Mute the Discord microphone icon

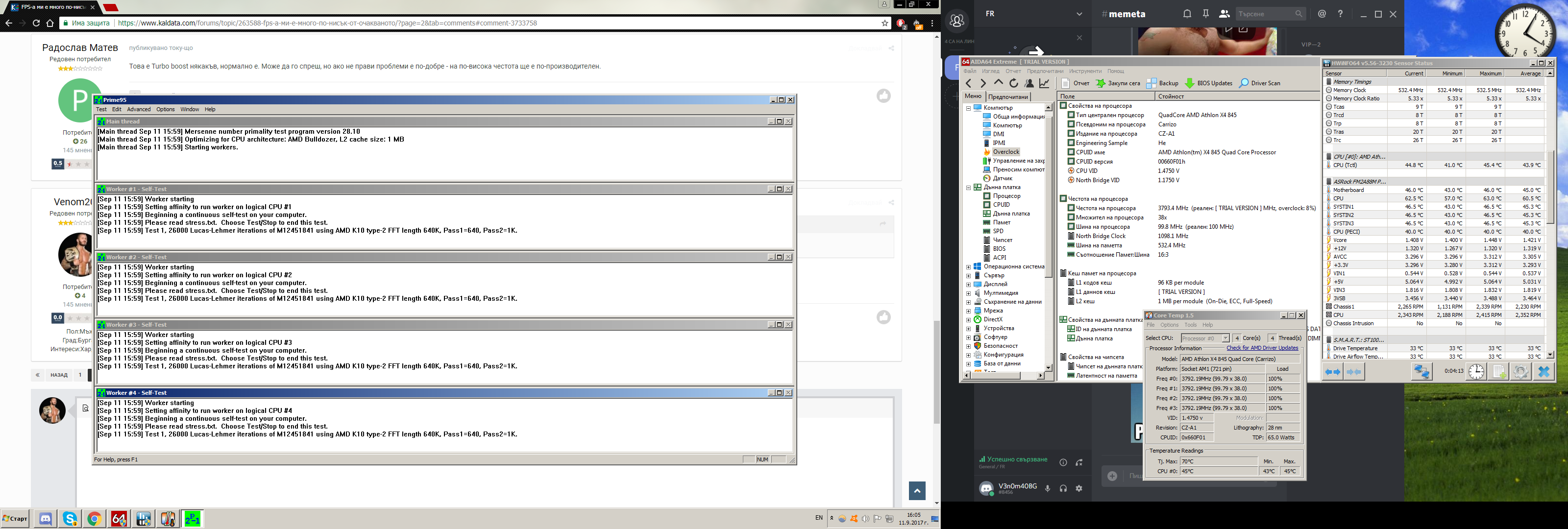click(x=1048, y=488)
